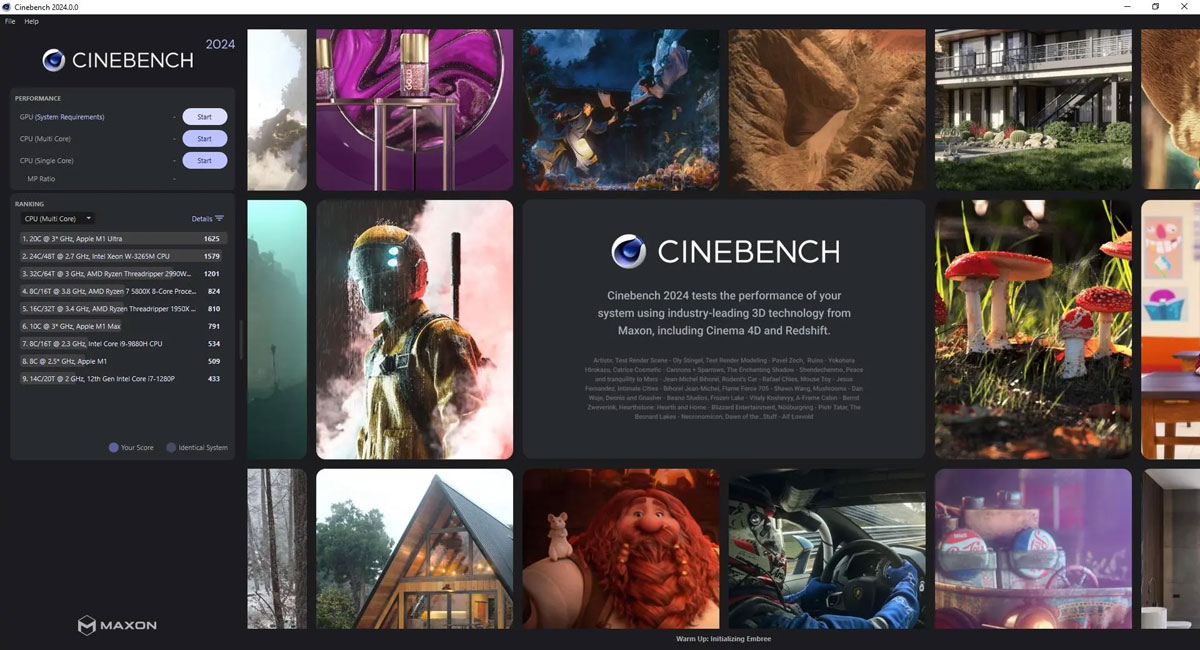The height and width of the screenshot is (650, 1200).
Task: Click the ranking list scrollbar
Action: click(x=241, y=340)
